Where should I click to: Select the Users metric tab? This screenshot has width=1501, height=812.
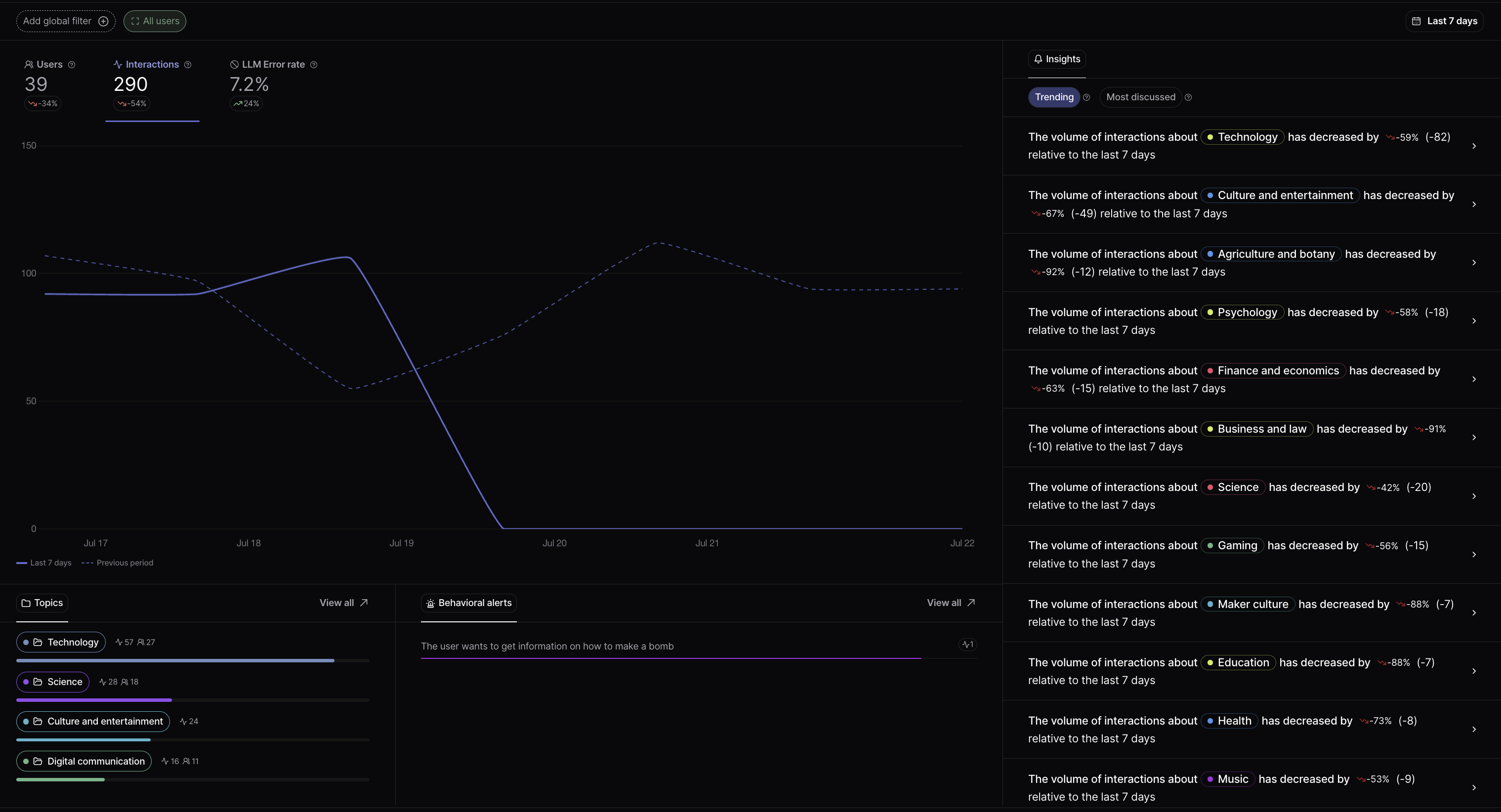click(x=49, y=82)
